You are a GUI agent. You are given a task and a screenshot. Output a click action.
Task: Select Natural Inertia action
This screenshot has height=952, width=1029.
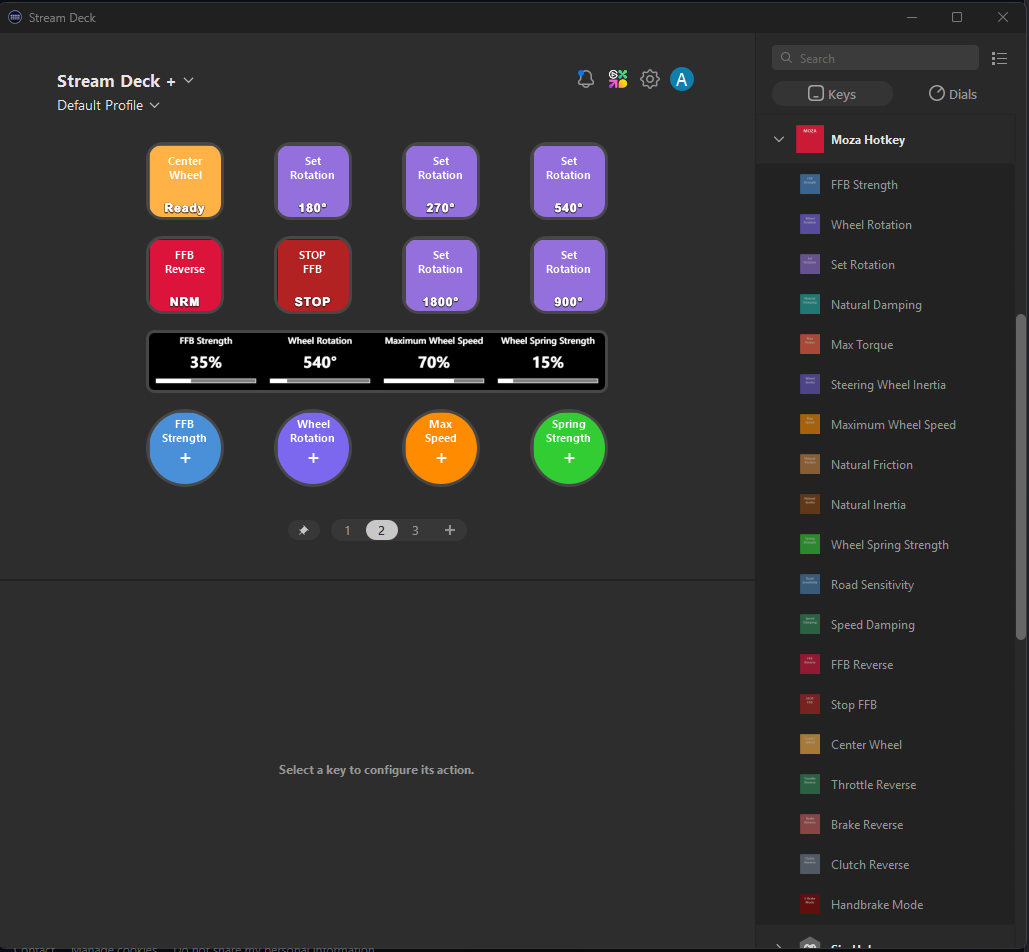pos(886,505)
